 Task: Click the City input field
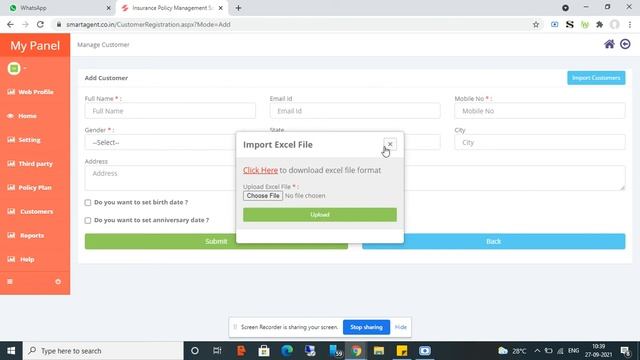540,142
